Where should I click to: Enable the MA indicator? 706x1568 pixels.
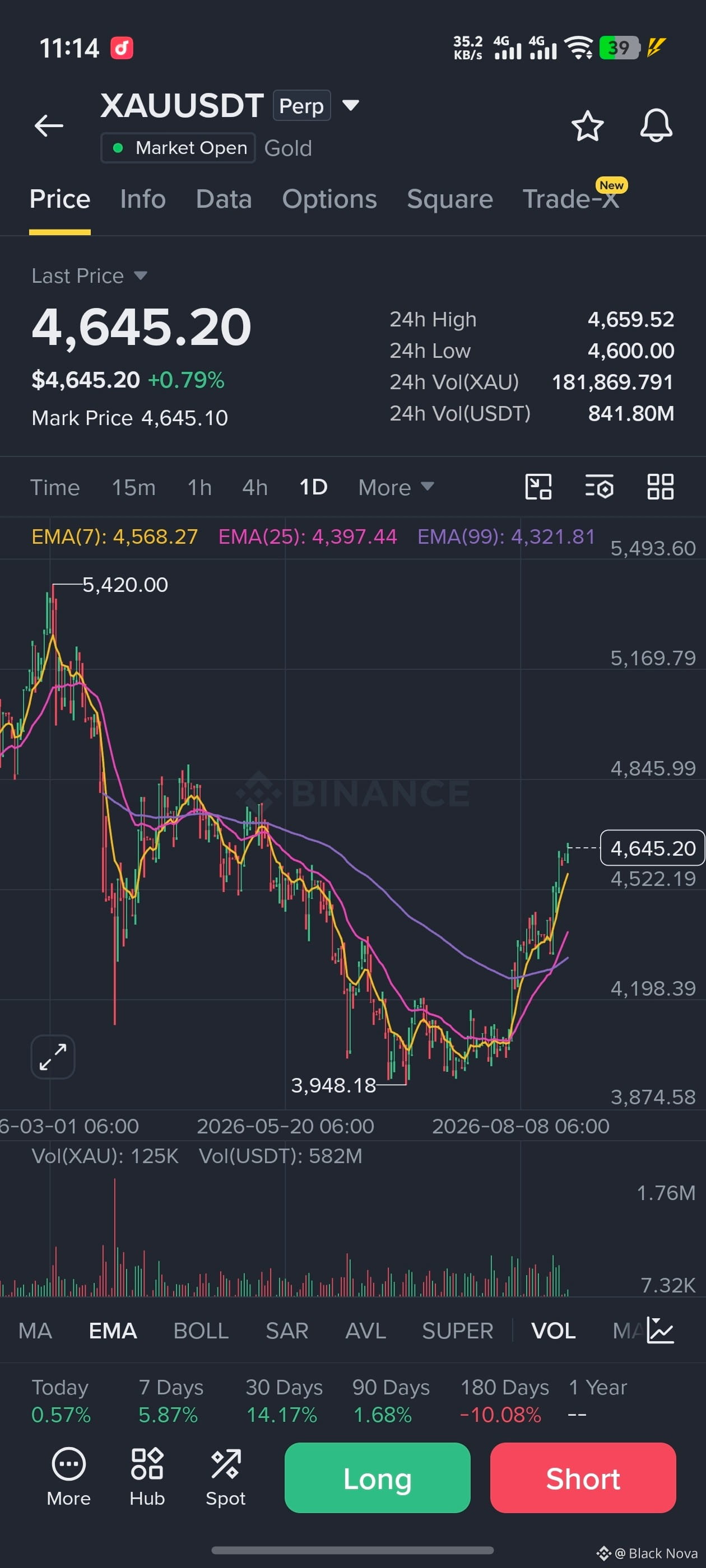pyautogui.click(x=35, y=1330)
